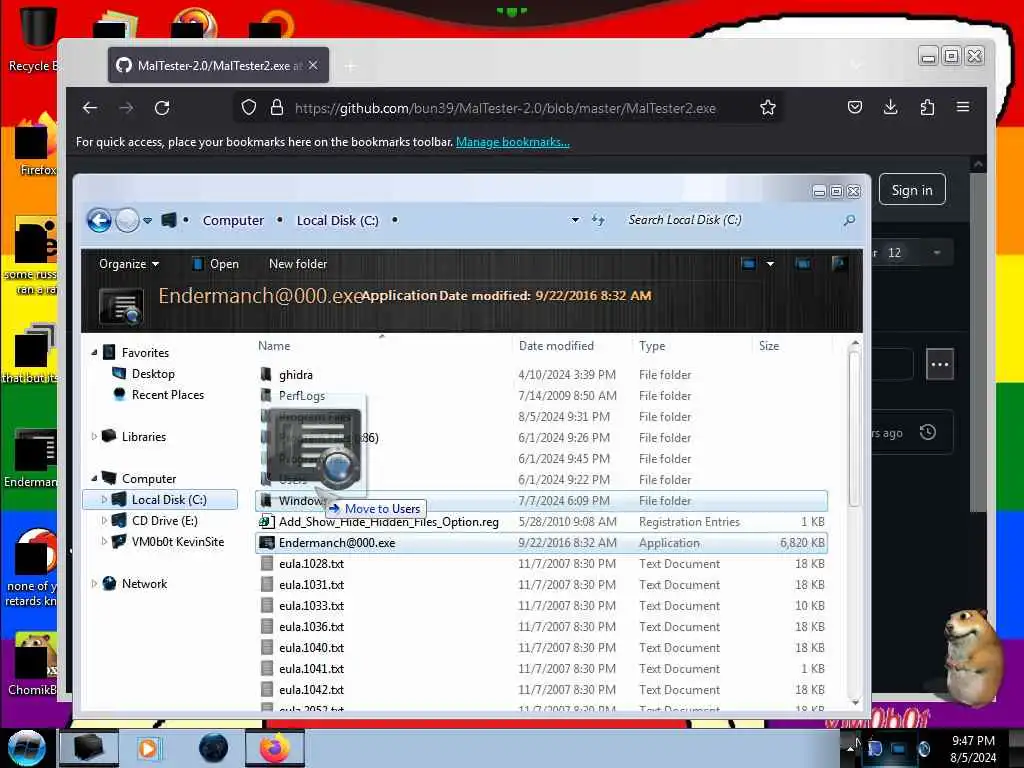Image resolution: width=1024 pixels, height=768 pixels.
Task: Refresh Local Disk (C:) folder view
Action: [598, 220]
